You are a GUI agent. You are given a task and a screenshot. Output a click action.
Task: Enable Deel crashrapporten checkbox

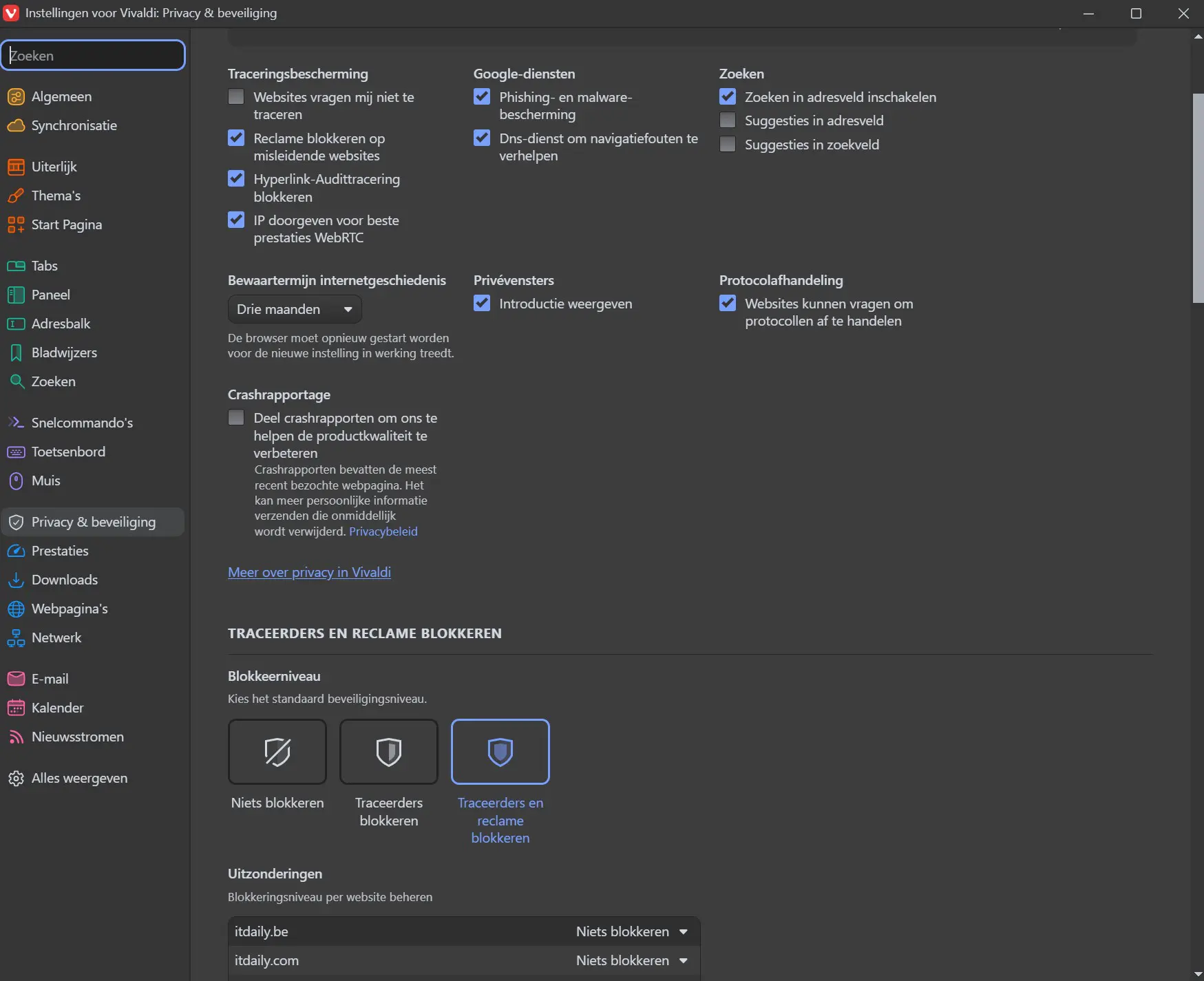point(236,417)
